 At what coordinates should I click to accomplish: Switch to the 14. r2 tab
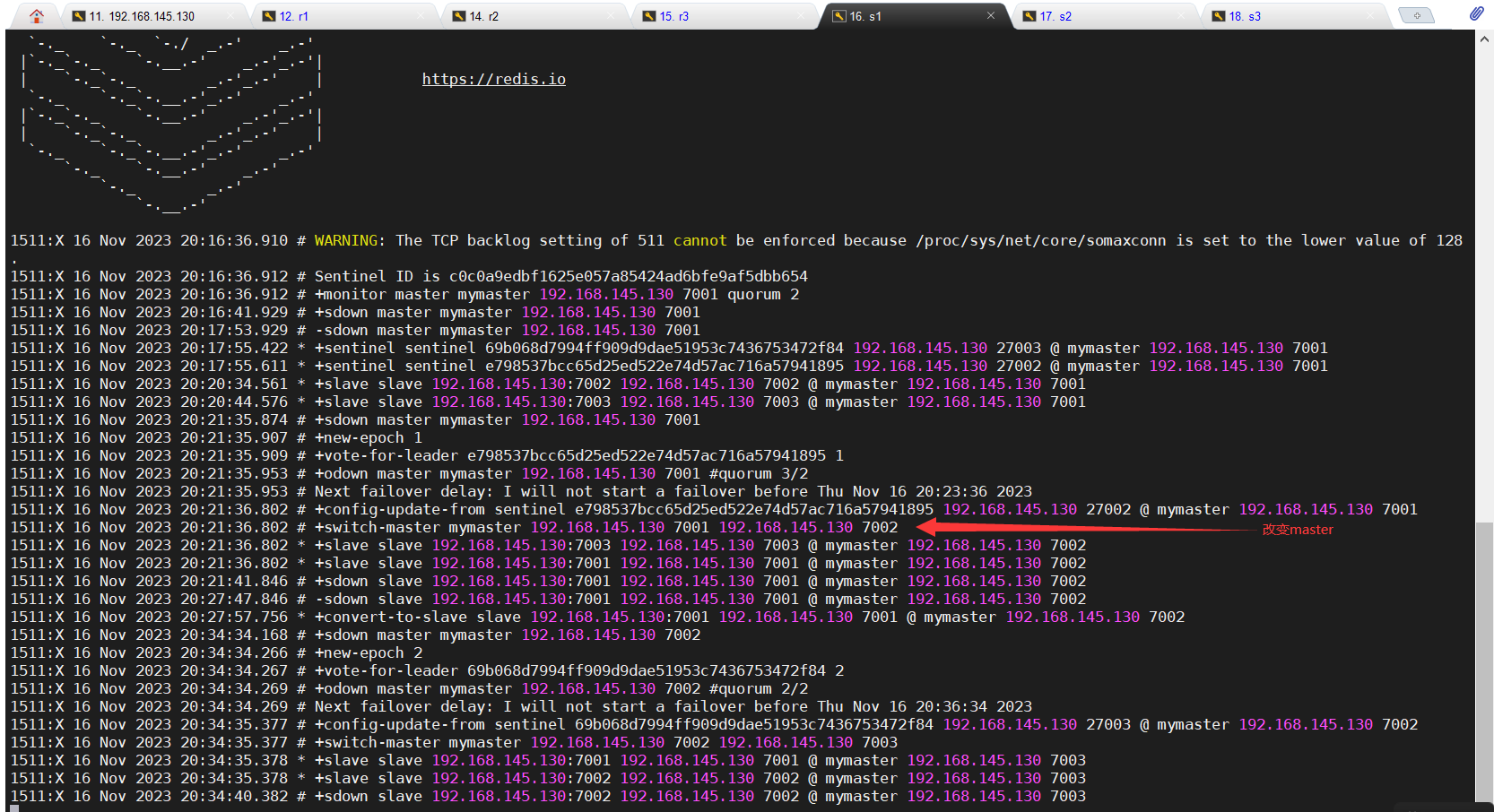point(535,16)
